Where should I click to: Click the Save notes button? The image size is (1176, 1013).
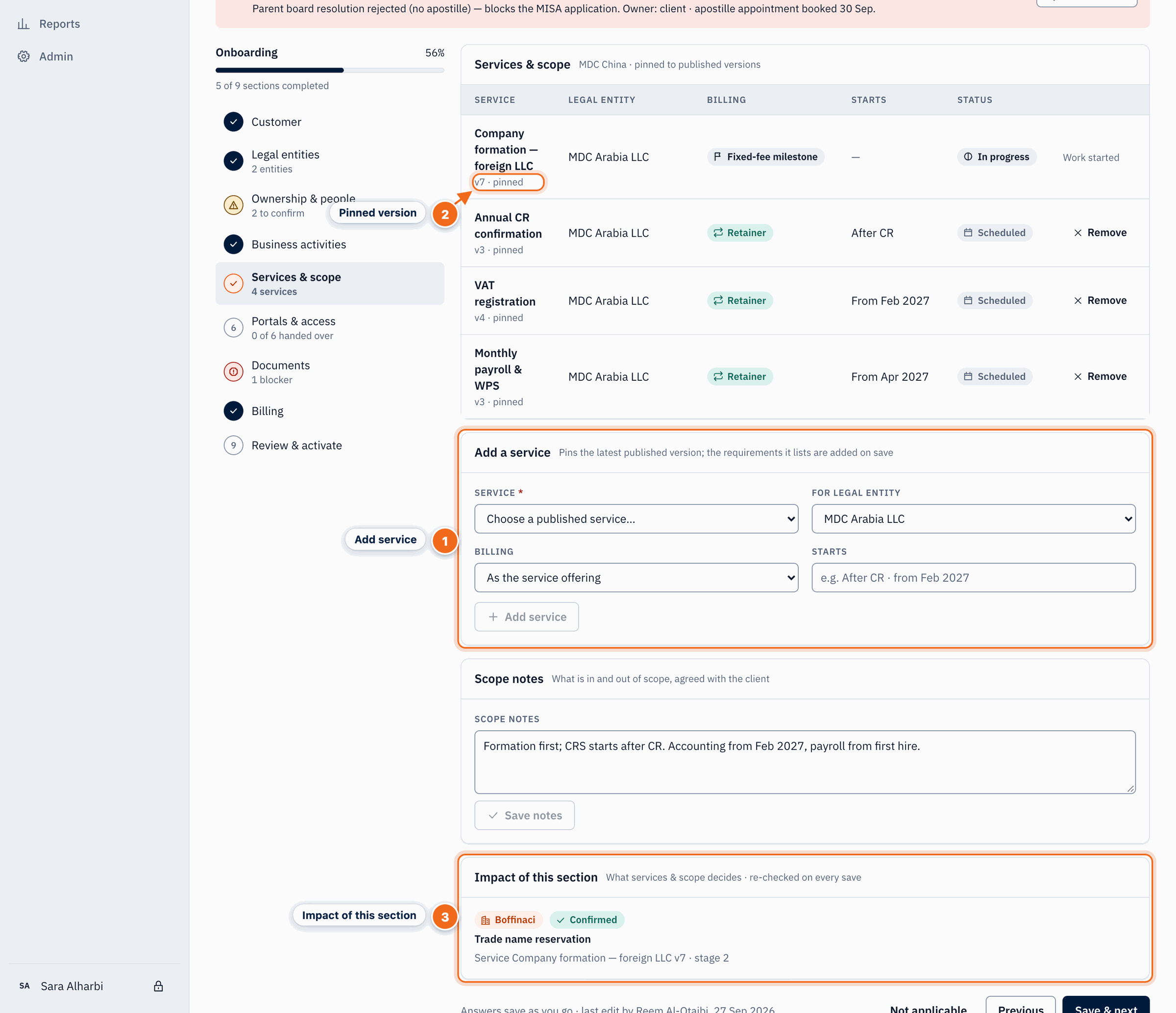click(524, 815)
